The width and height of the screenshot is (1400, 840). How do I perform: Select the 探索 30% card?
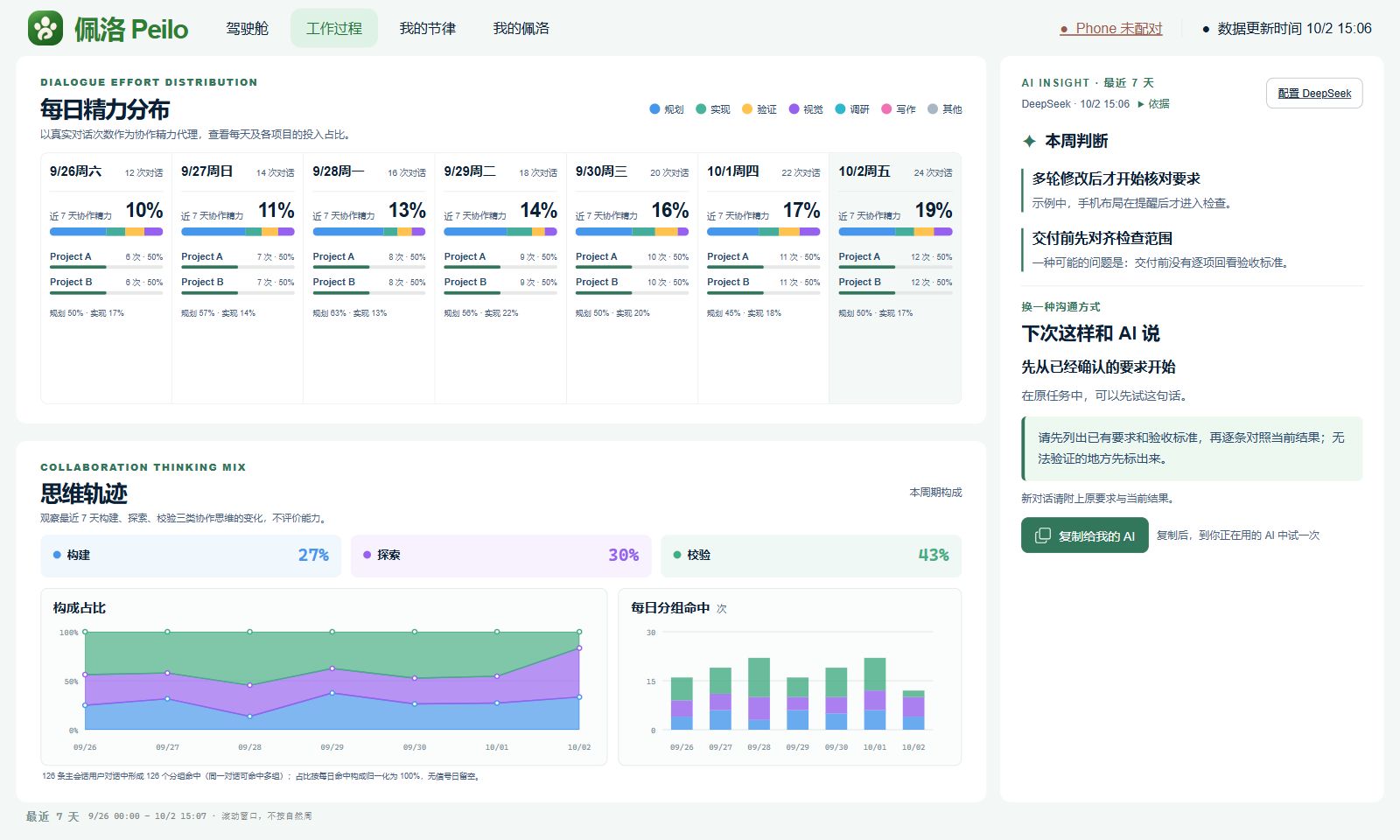click(x=500, y=556)
